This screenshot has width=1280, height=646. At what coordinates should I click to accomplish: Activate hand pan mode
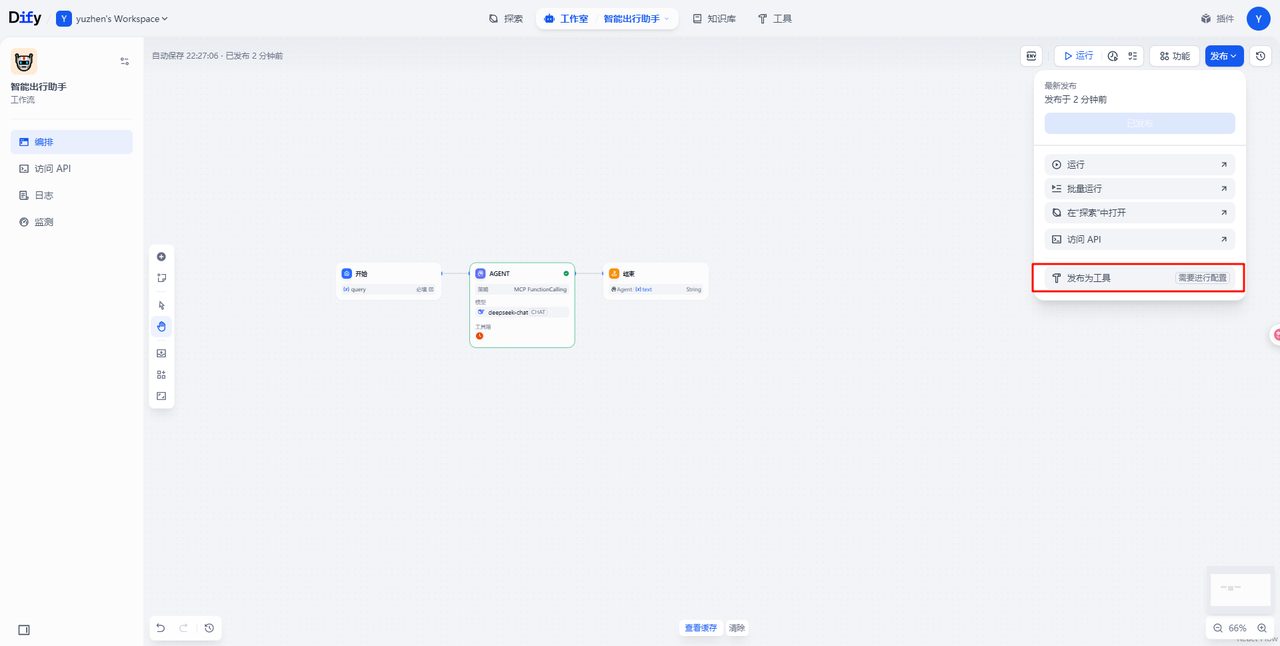tap(161, 326)
